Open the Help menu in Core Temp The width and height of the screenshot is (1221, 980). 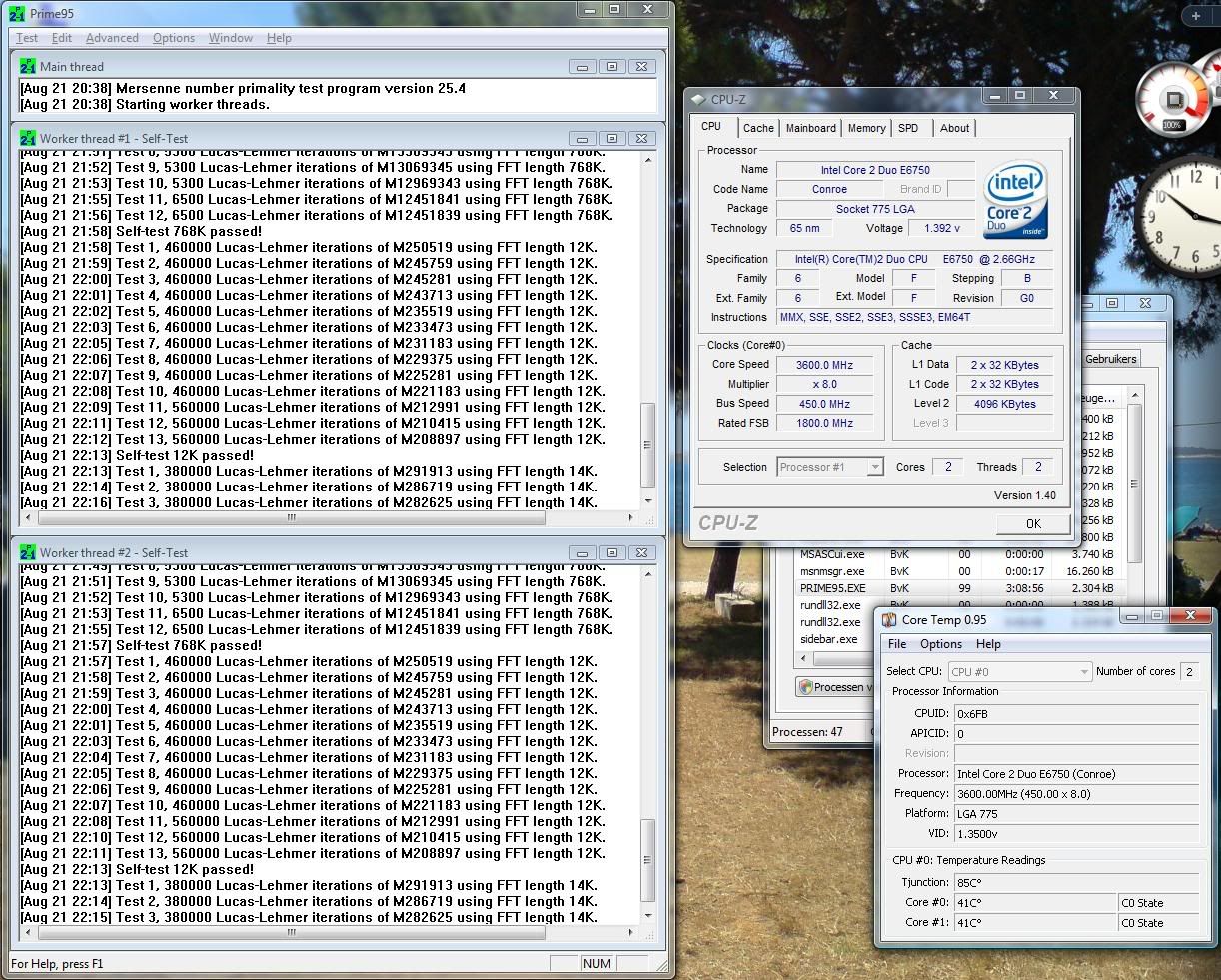(x=988, y=644)
